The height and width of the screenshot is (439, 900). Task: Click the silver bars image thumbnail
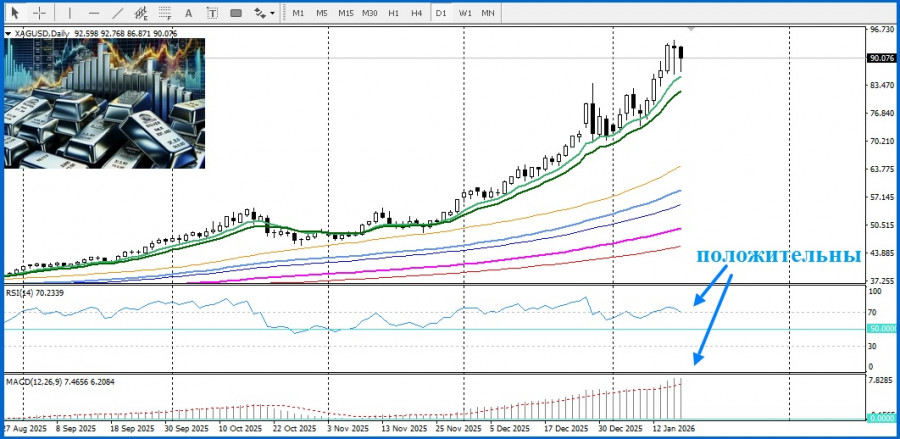coord(105,103)
